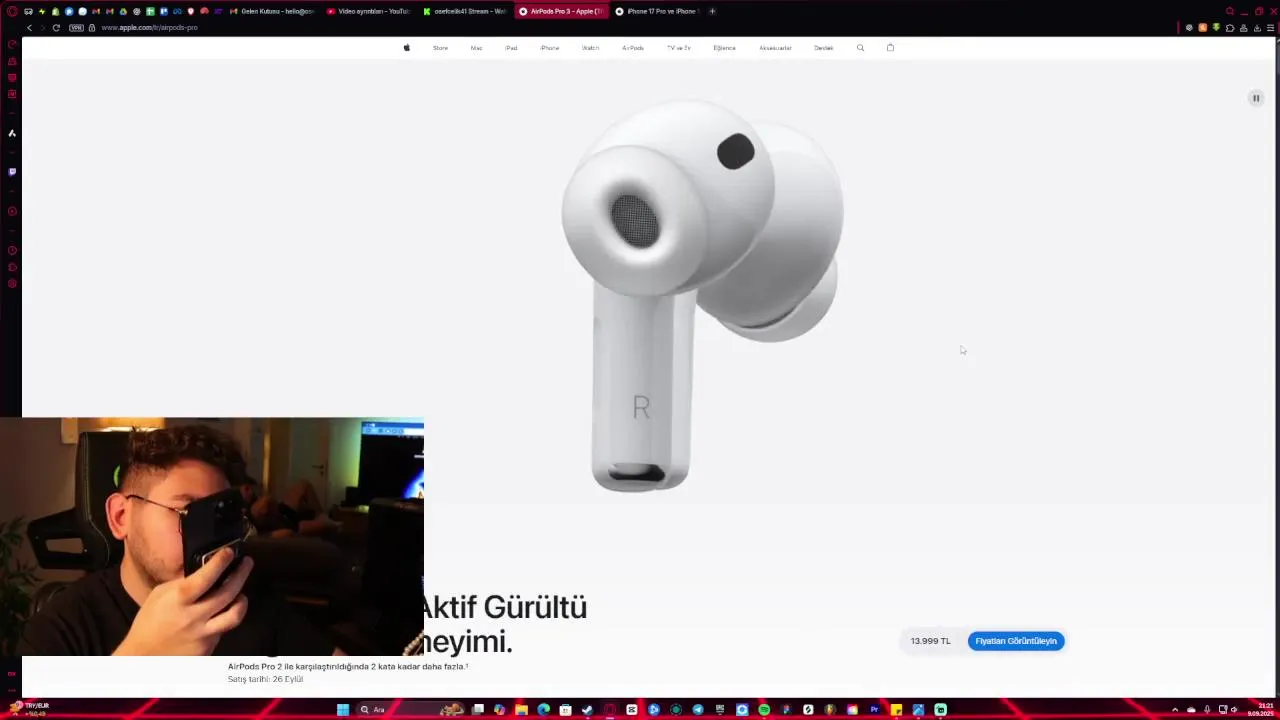Open Steam from the taskbar
The width and height of the screenshot is (1280, 720).
click(x=587, y=710)
